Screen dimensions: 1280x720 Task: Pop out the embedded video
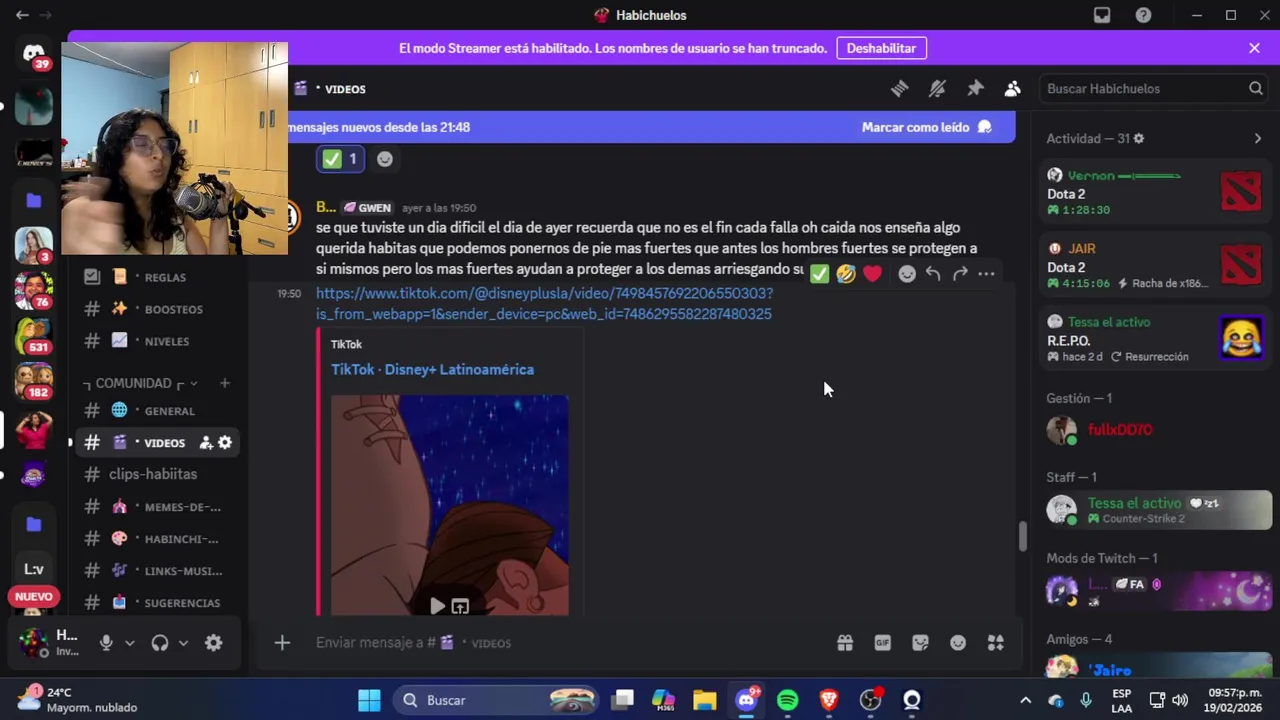pyautogui.click(x=460, y=606)
